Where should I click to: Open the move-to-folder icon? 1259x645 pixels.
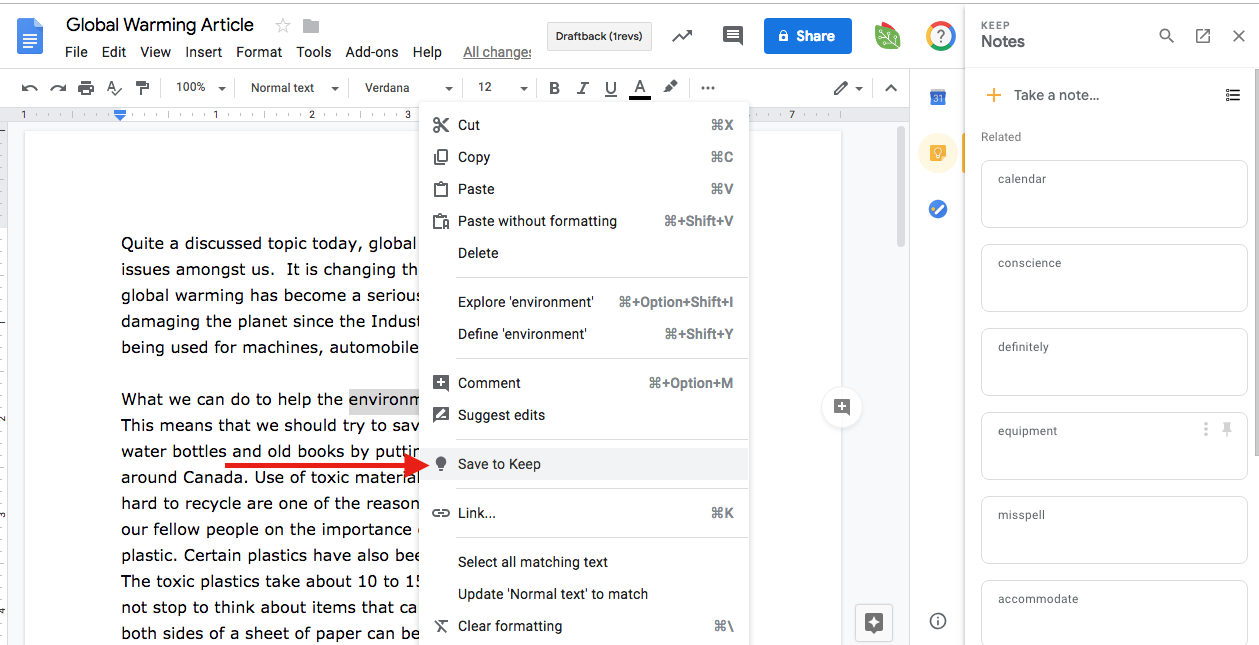(x=311, y=26)
